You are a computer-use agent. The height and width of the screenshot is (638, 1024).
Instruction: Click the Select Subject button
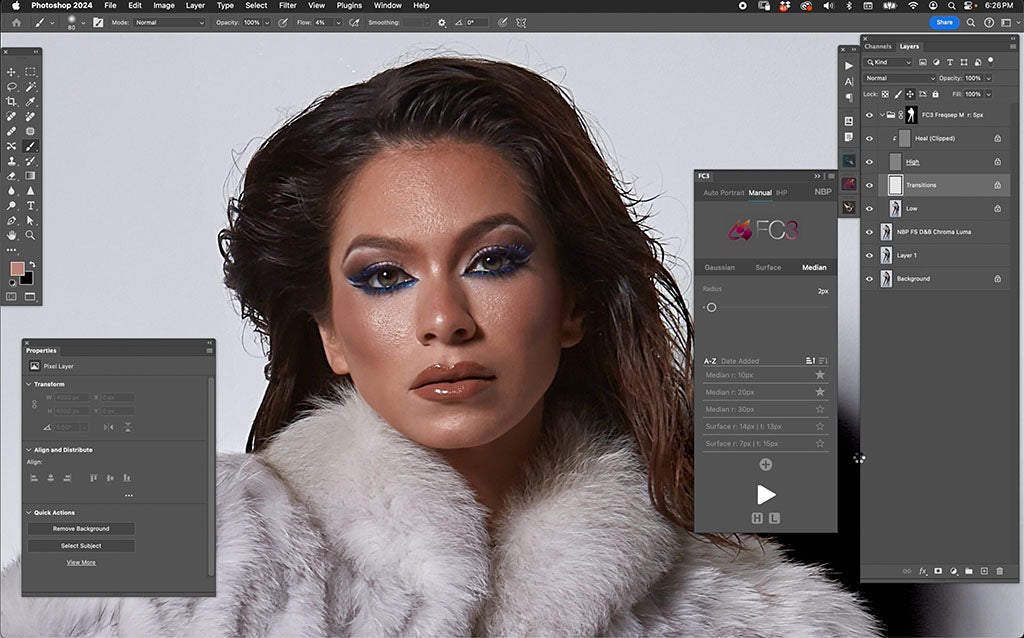(80, 545)
